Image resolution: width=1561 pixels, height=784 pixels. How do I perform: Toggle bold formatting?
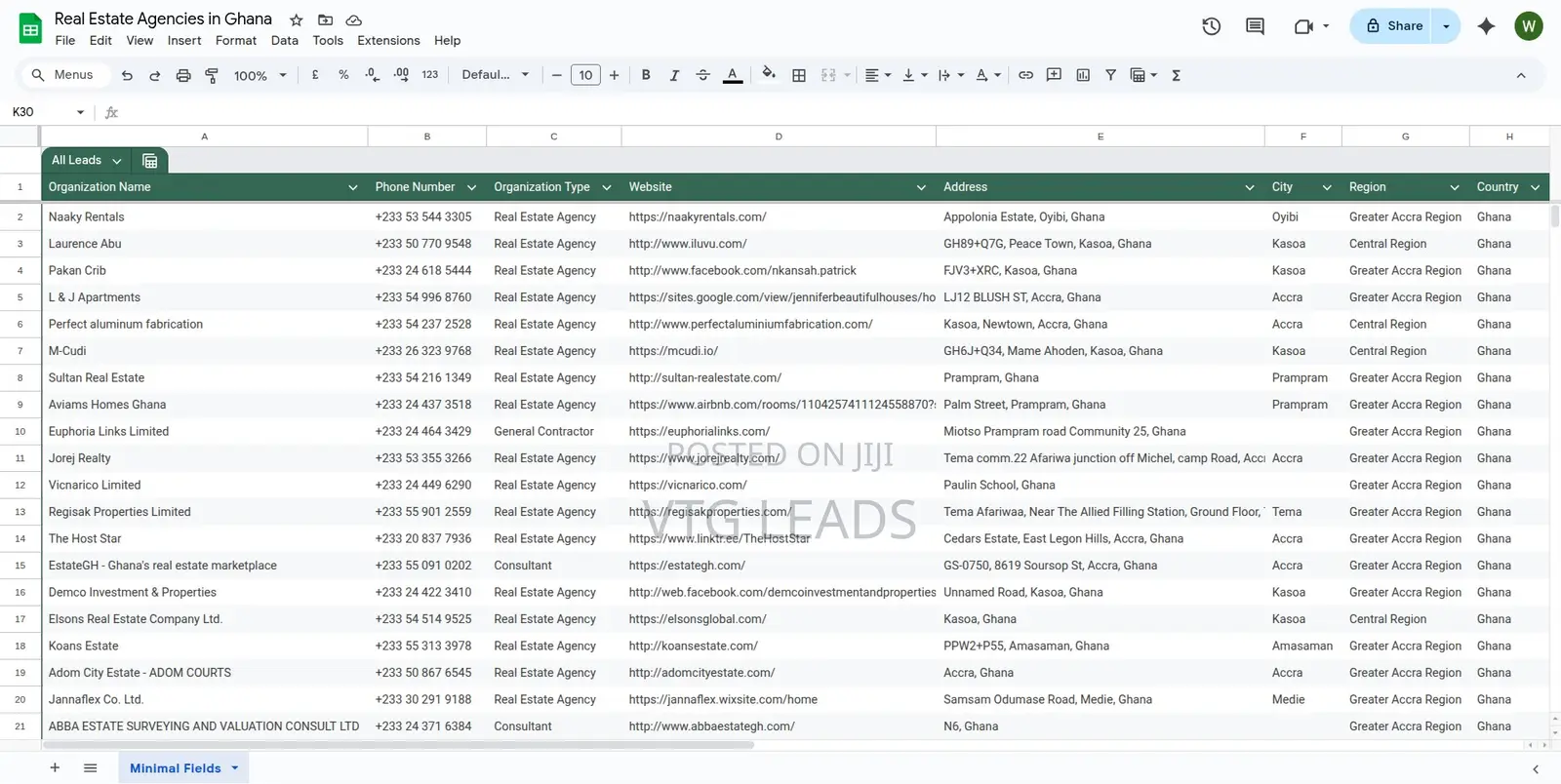coord(646,75)
